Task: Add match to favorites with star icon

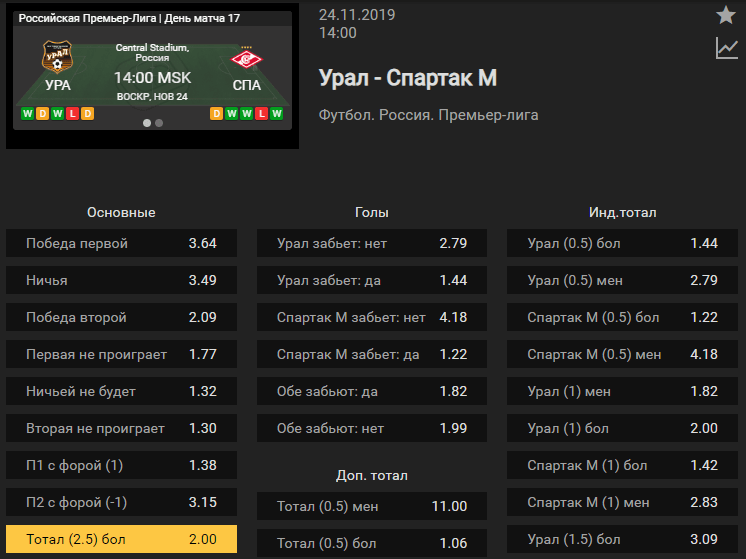Action: pos(726,15)
